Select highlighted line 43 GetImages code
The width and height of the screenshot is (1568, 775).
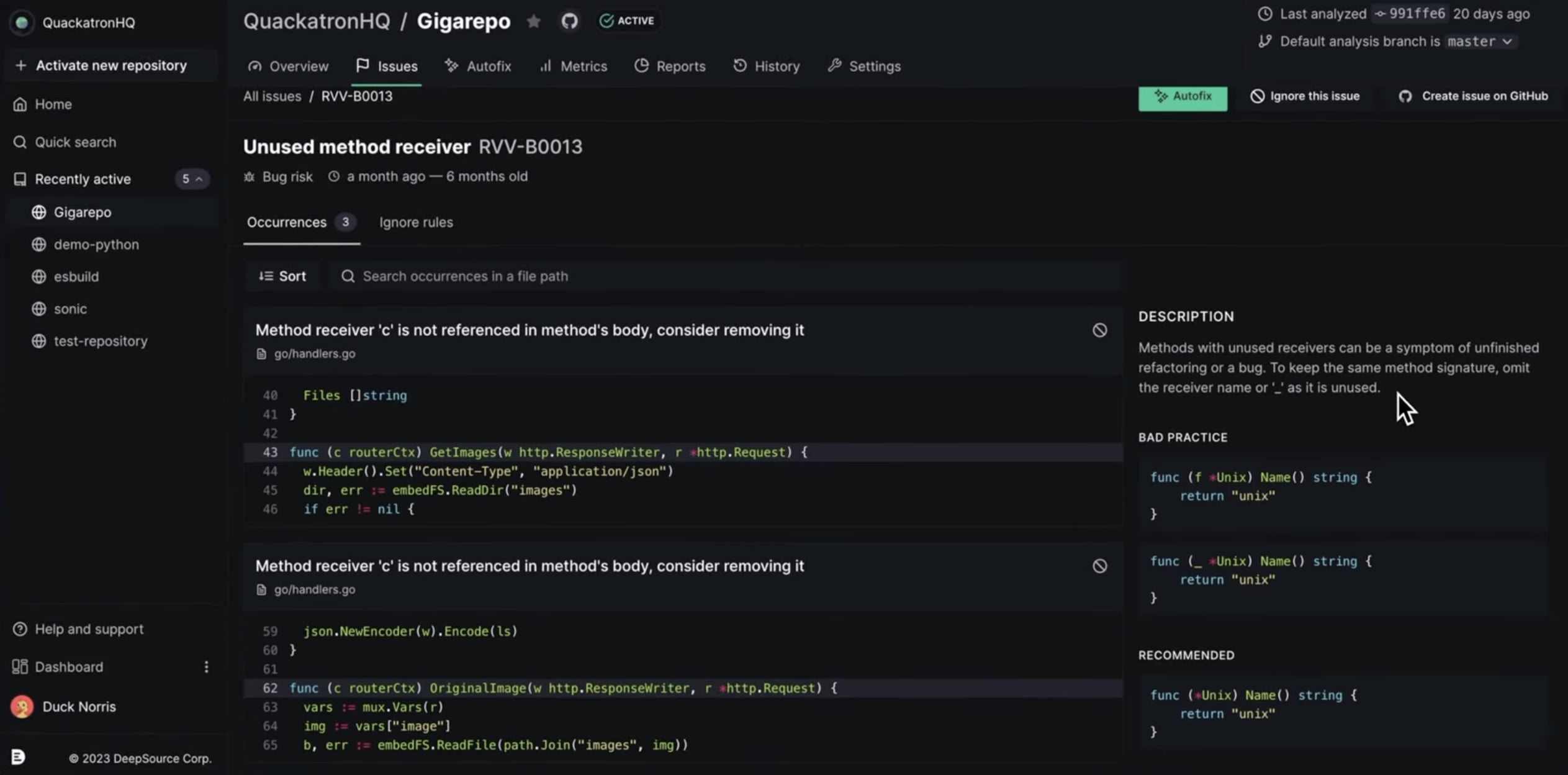coord(683,452)
